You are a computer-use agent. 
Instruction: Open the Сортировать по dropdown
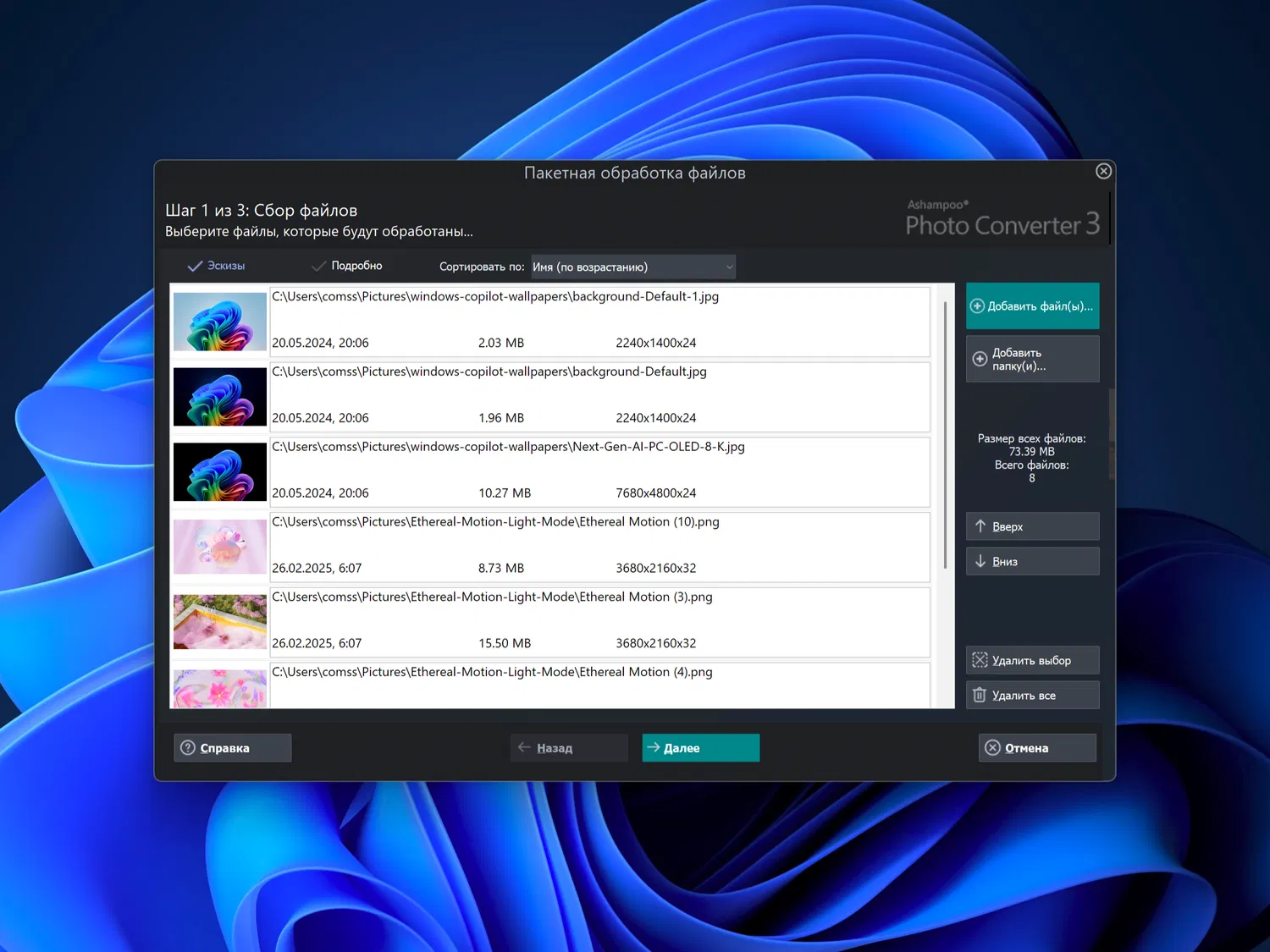pyautogui.click(x=633, y=267)
